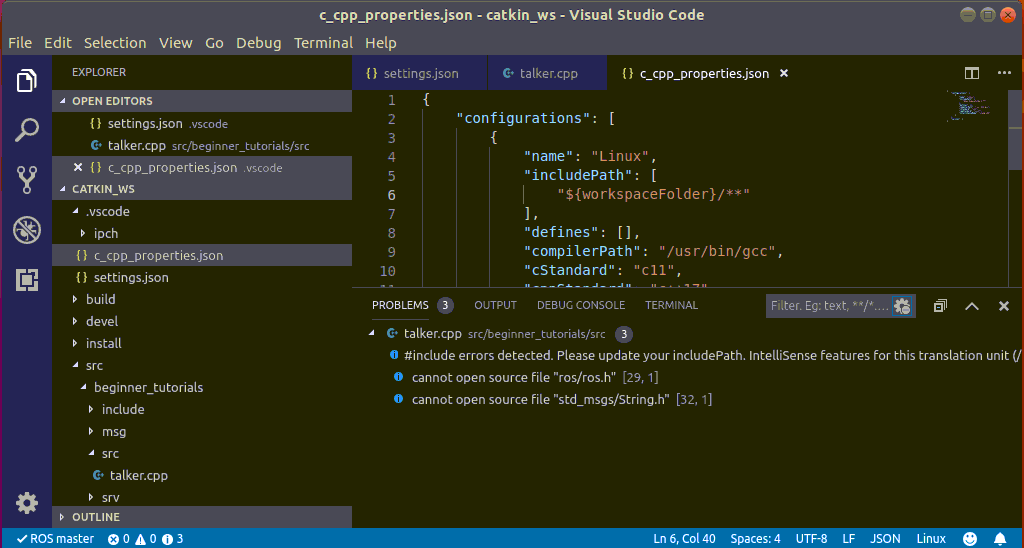The height and width of the screenshot is (548, 1024).
Task: Collapse the .vscode folder
Action: 76,212
